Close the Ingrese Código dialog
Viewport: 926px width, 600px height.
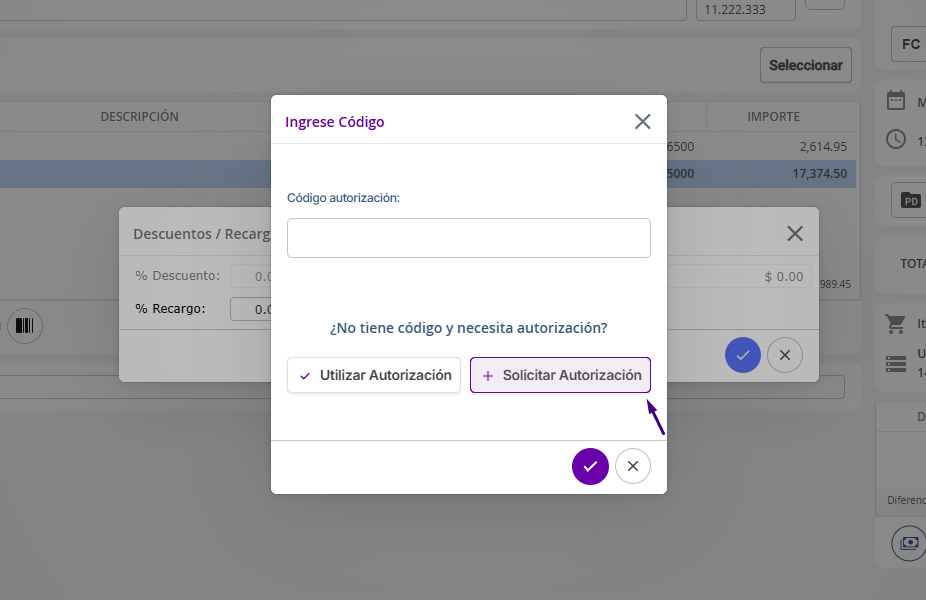(x=642, y=122)
